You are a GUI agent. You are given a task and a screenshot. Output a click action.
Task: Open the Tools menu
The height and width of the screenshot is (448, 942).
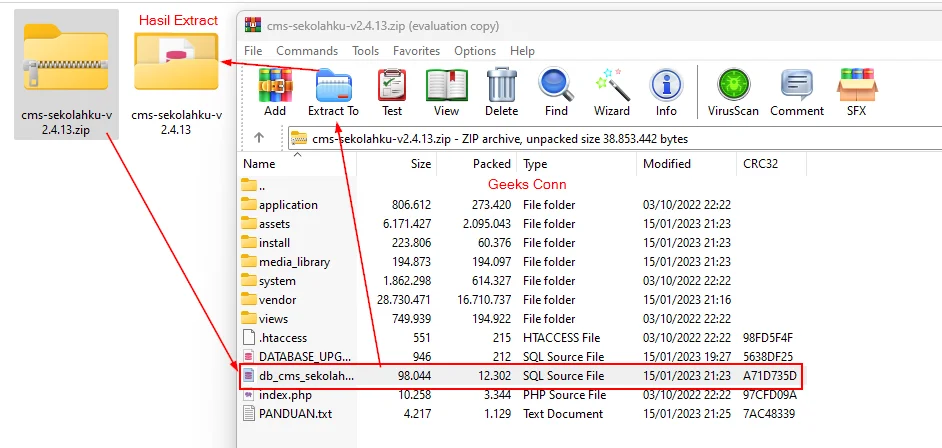coord(365,51)
